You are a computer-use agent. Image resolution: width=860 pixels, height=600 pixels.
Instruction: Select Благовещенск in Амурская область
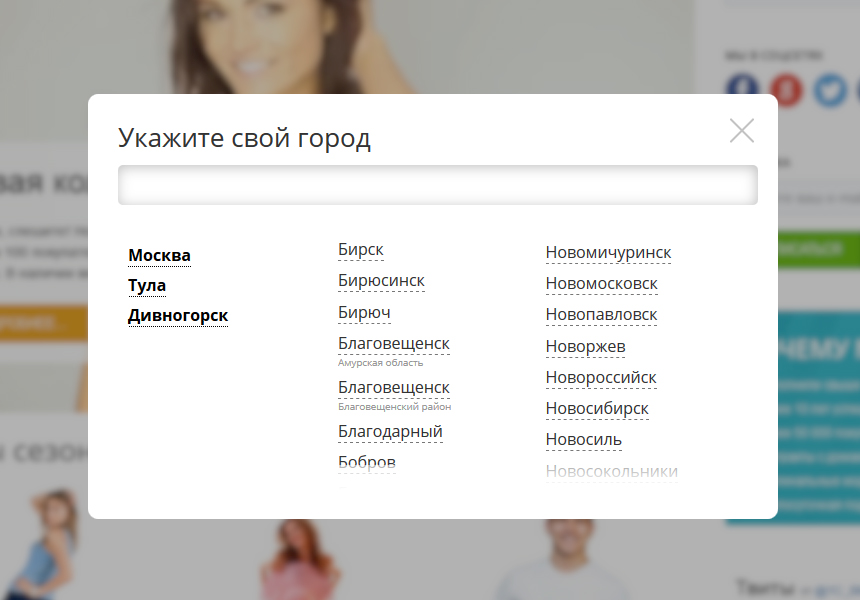tap(393, 344)
